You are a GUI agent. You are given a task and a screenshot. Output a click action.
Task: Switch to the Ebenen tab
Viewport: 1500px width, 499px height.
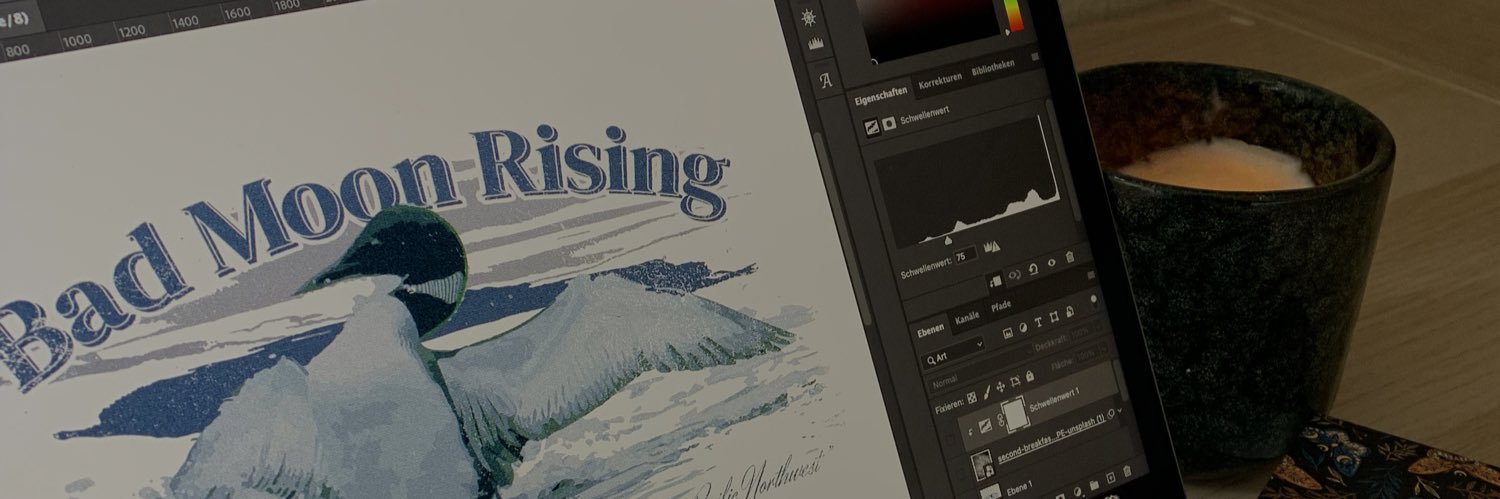click(931, 330)
